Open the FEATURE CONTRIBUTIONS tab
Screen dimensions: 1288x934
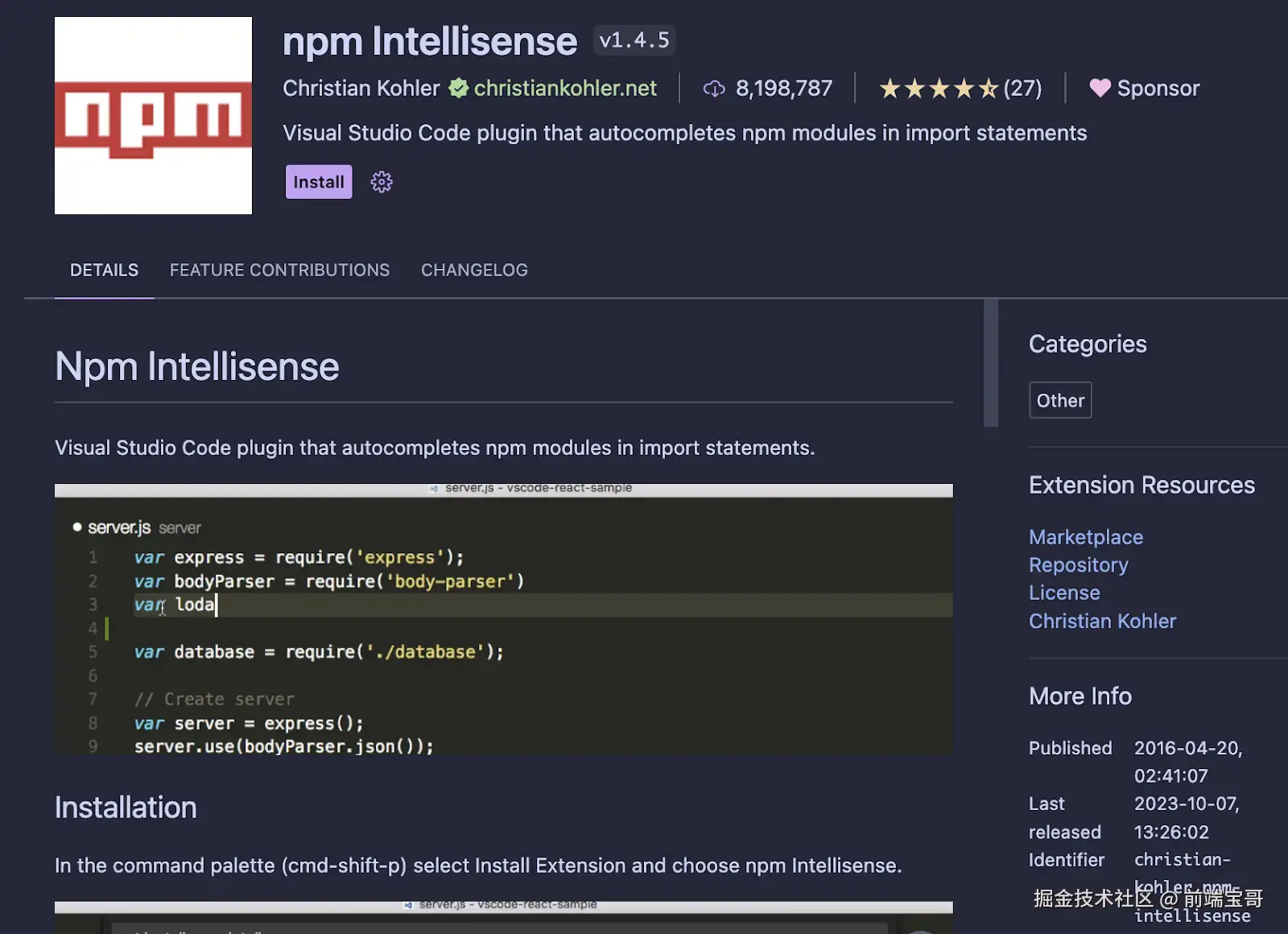click(x=279, y=271)
